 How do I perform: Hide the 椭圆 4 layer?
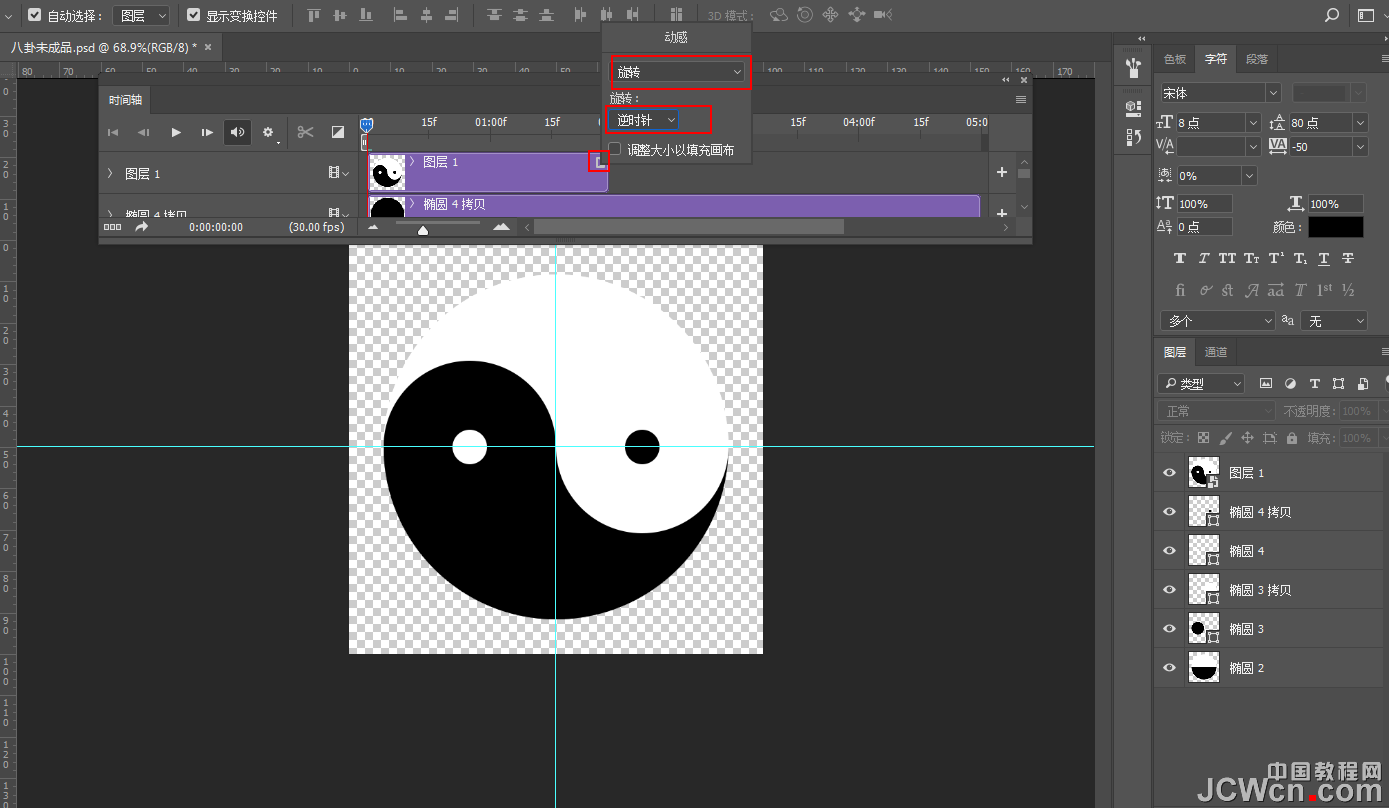[1169, 550]
